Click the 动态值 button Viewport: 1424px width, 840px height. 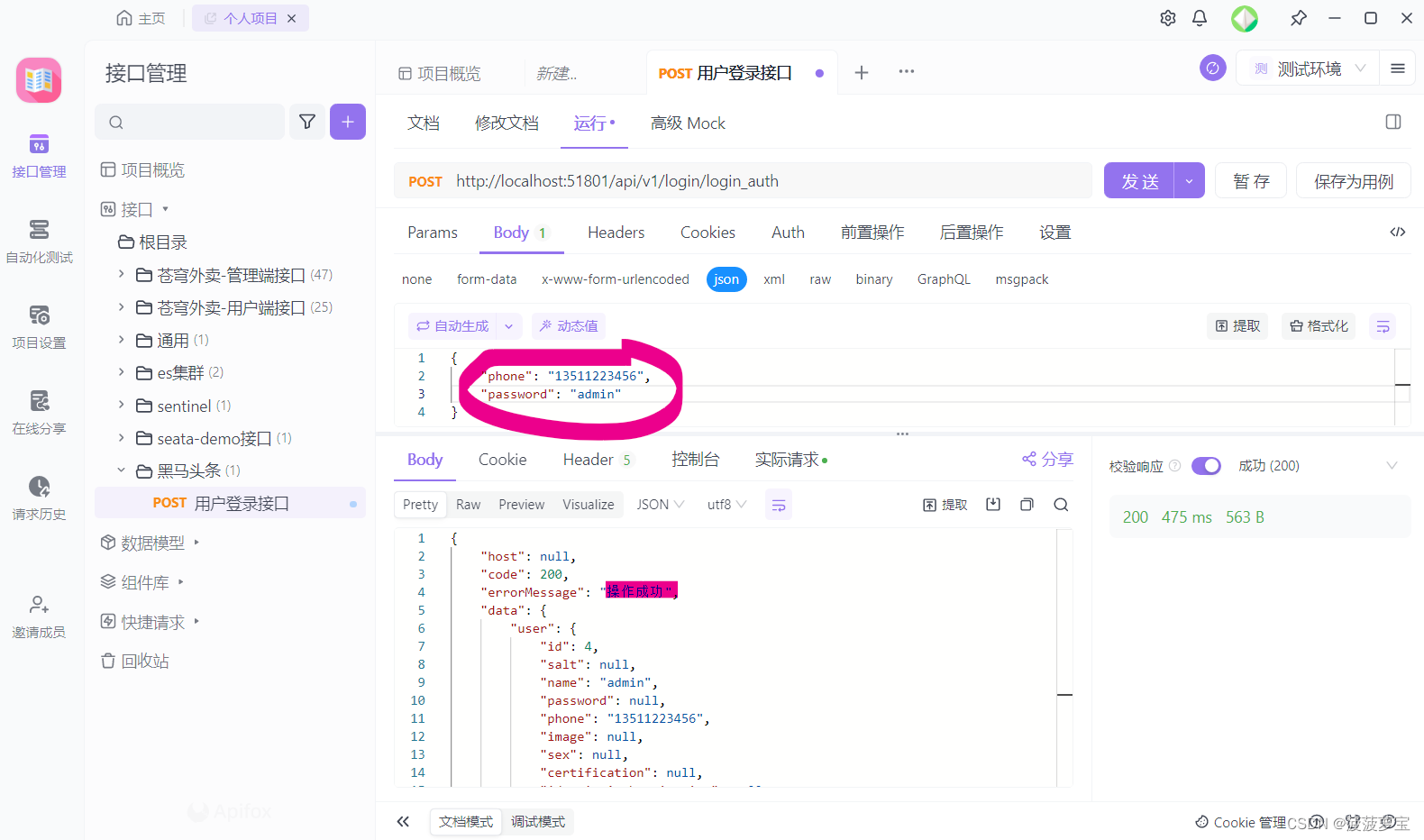[570, 326]
